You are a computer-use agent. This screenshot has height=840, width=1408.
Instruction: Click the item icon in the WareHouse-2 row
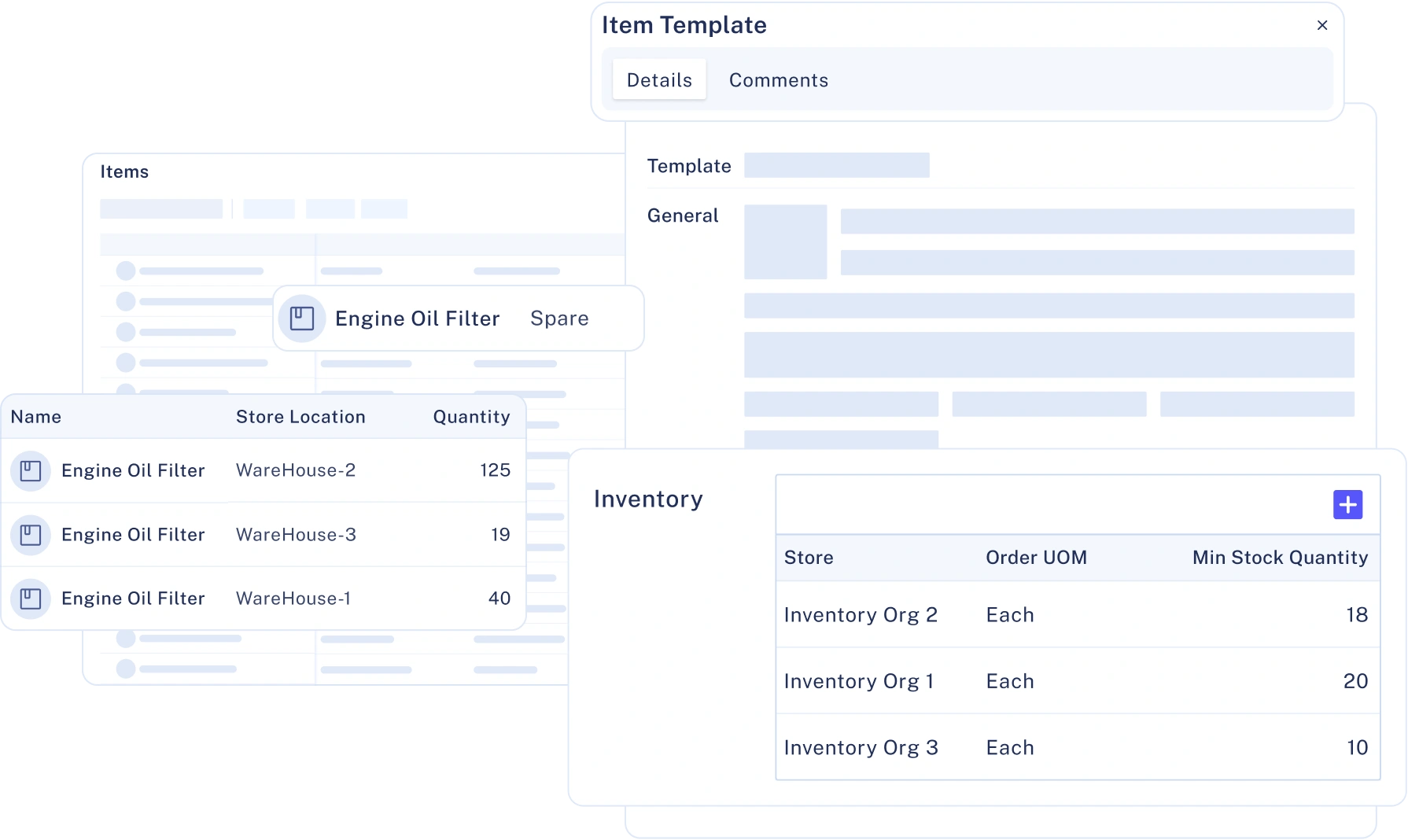pyautogui.click(x=31, y=471)
